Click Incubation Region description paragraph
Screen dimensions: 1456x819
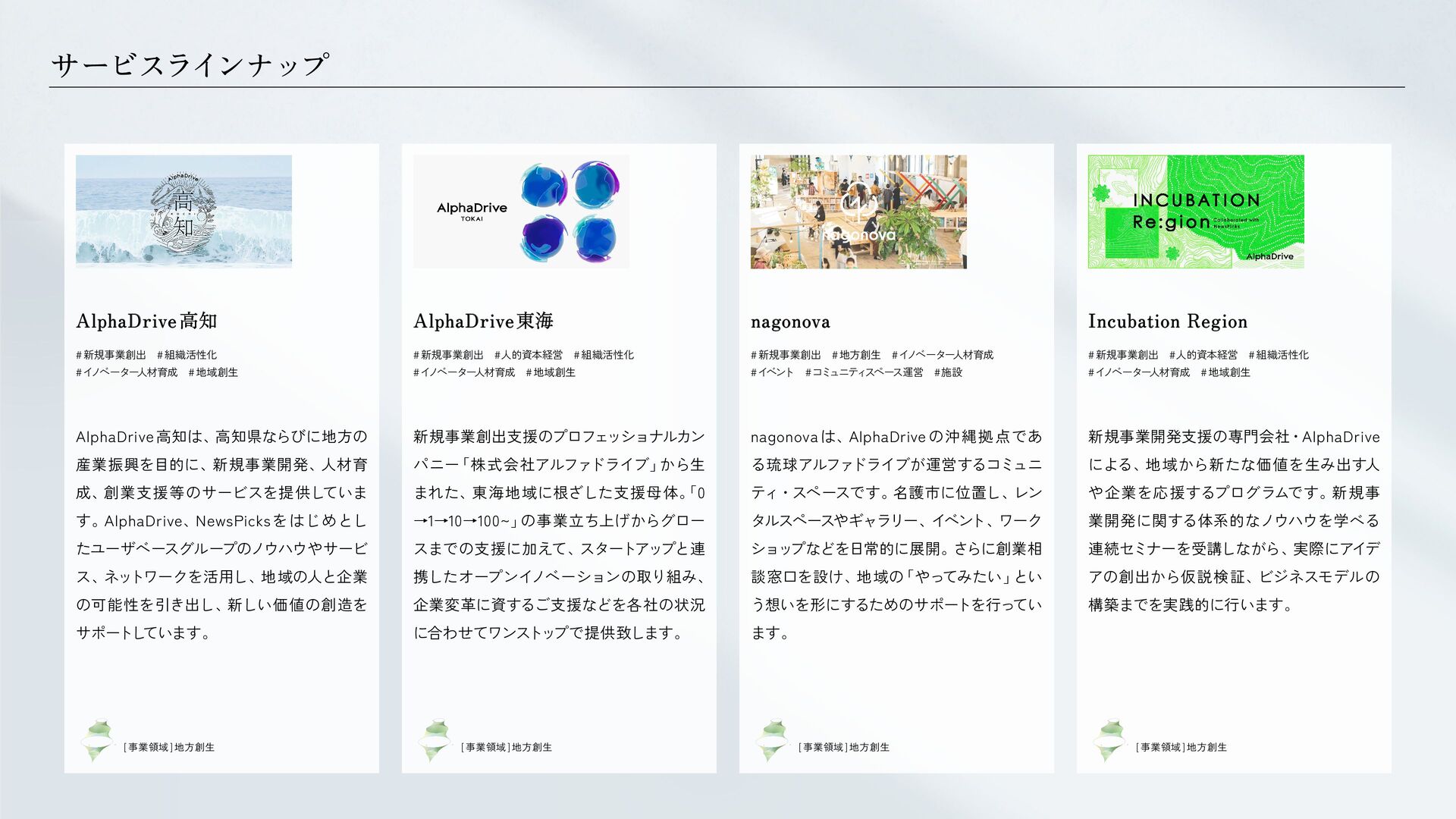tap(1234, 521)
